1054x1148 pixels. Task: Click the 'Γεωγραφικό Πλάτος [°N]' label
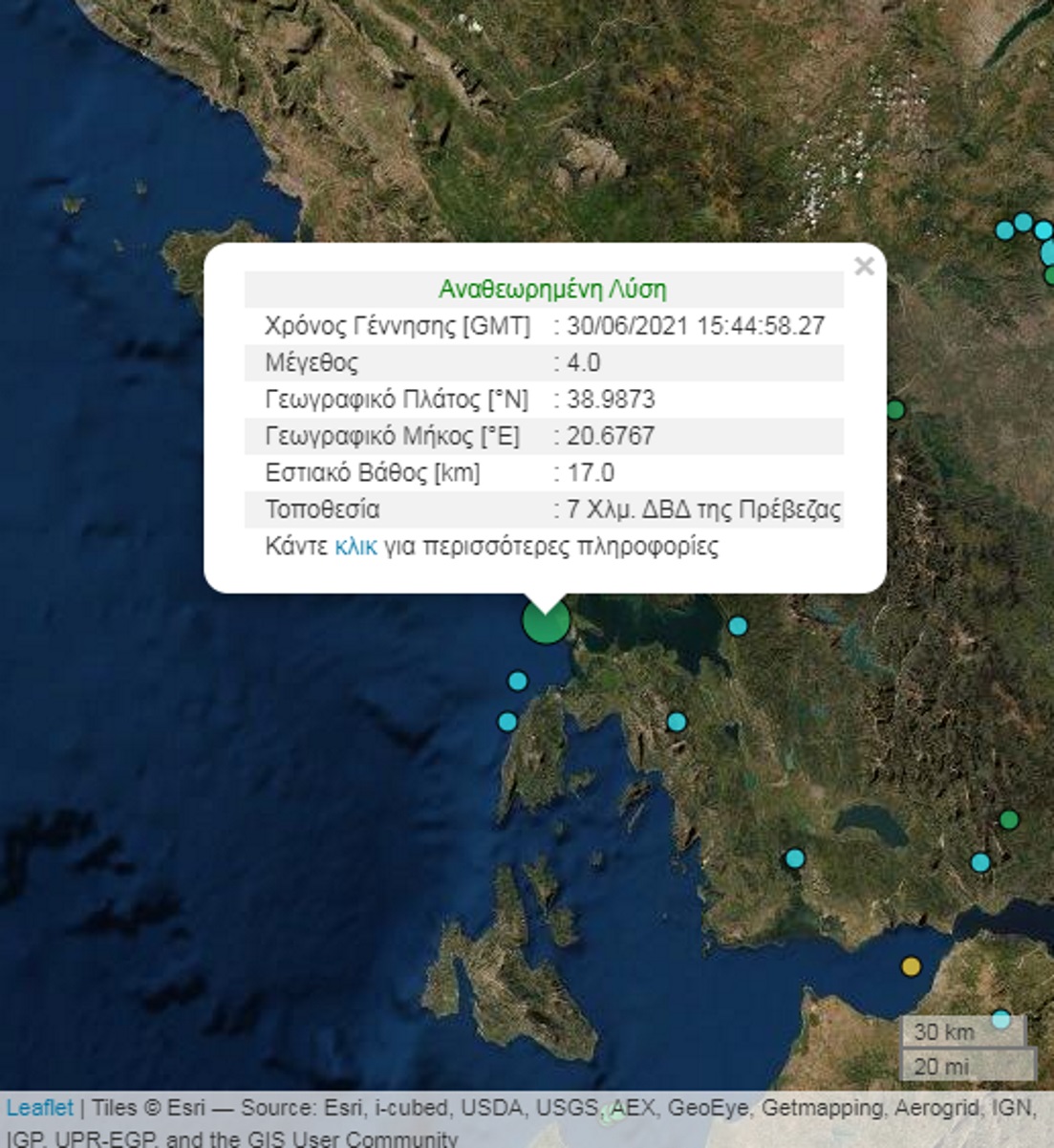(397, 400)
